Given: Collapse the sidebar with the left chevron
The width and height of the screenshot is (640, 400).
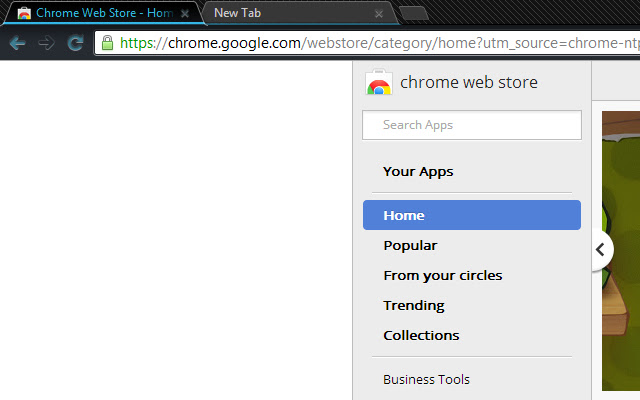Looking at the screenshot, I should (600, 250).
